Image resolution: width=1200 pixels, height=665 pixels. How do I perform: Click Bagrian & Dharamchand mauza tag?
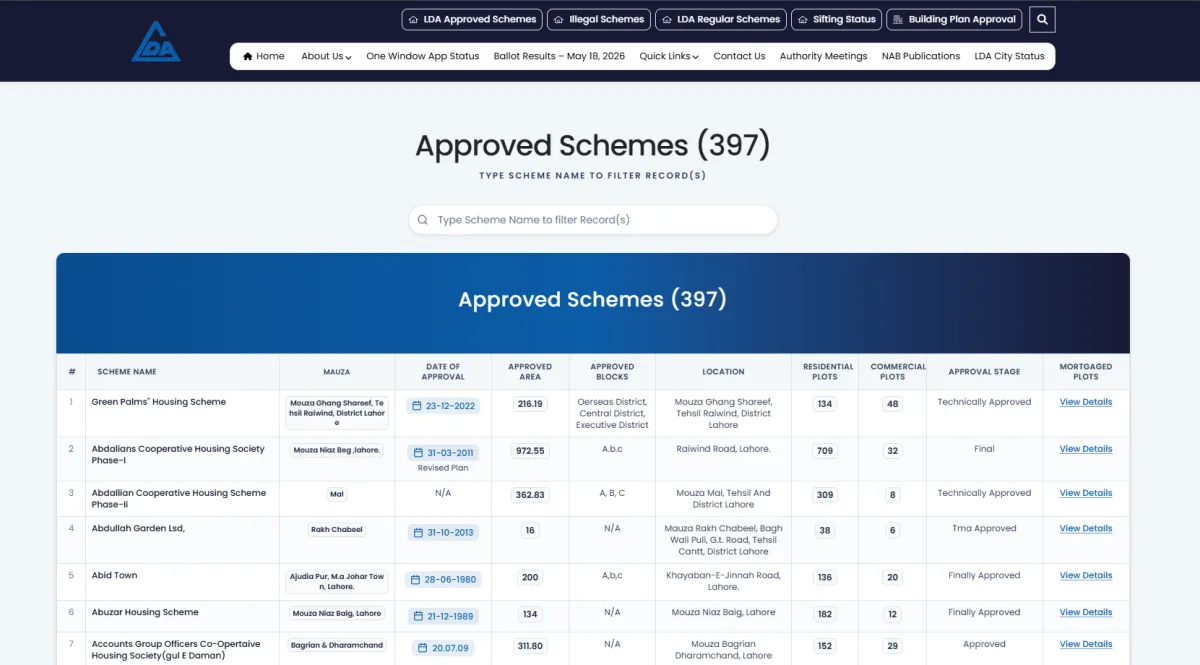point(337,646)
